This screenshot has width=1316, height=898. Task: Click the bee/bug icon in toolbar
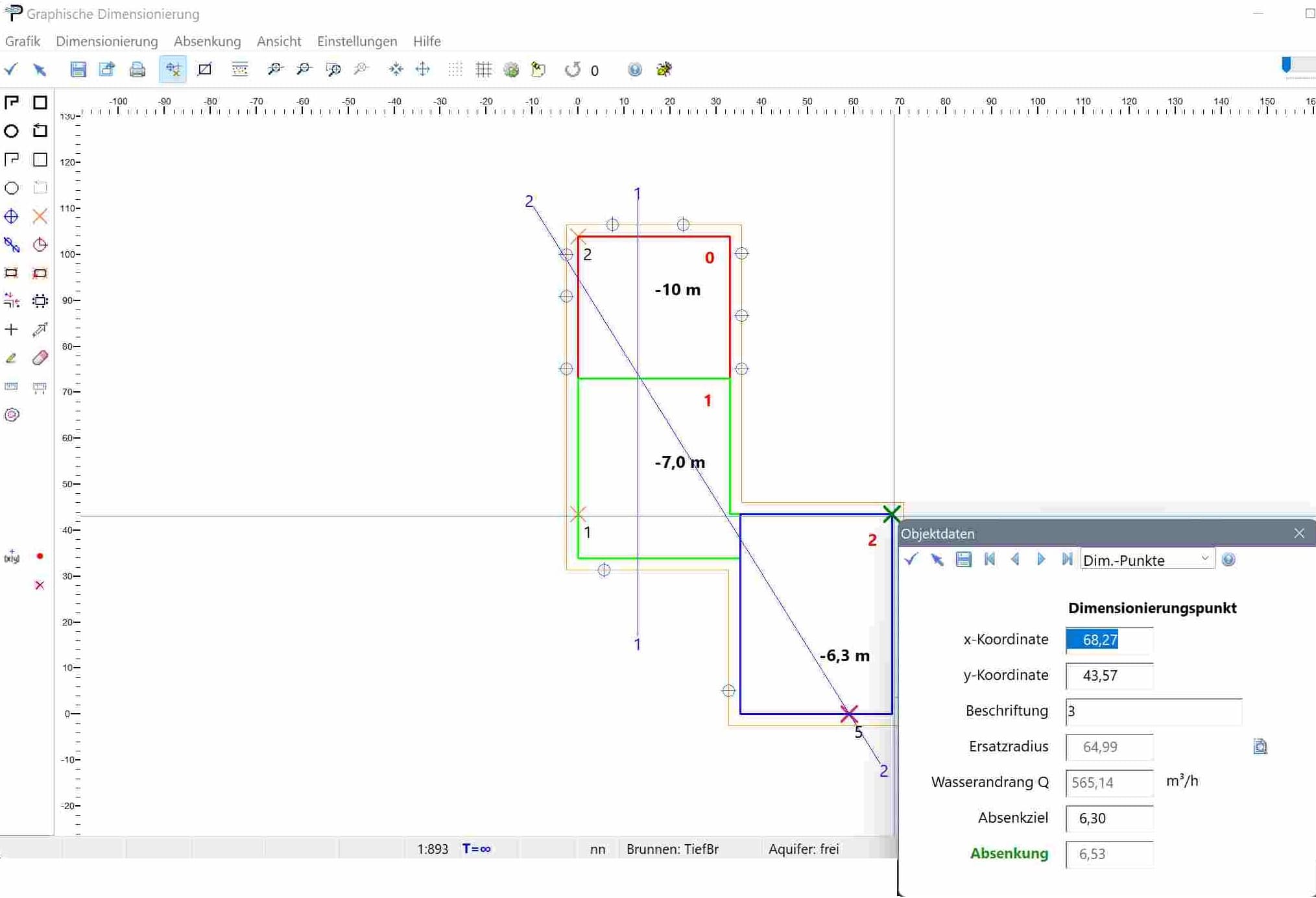pyautogui.click(x=664, y=69)
